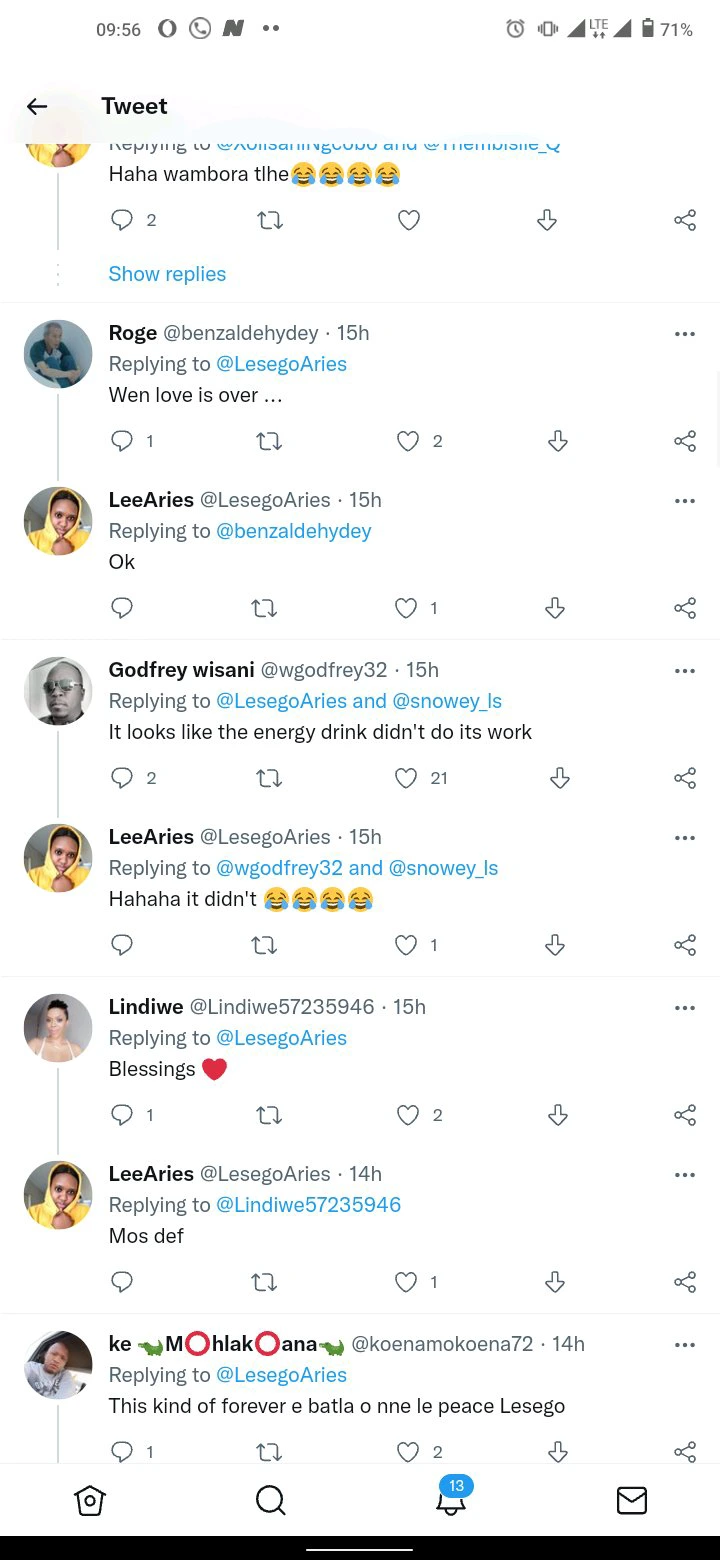720x1560 pixels.
Task: Open the Home tab in bottom bar
Action: click(x=90, y=1500)
